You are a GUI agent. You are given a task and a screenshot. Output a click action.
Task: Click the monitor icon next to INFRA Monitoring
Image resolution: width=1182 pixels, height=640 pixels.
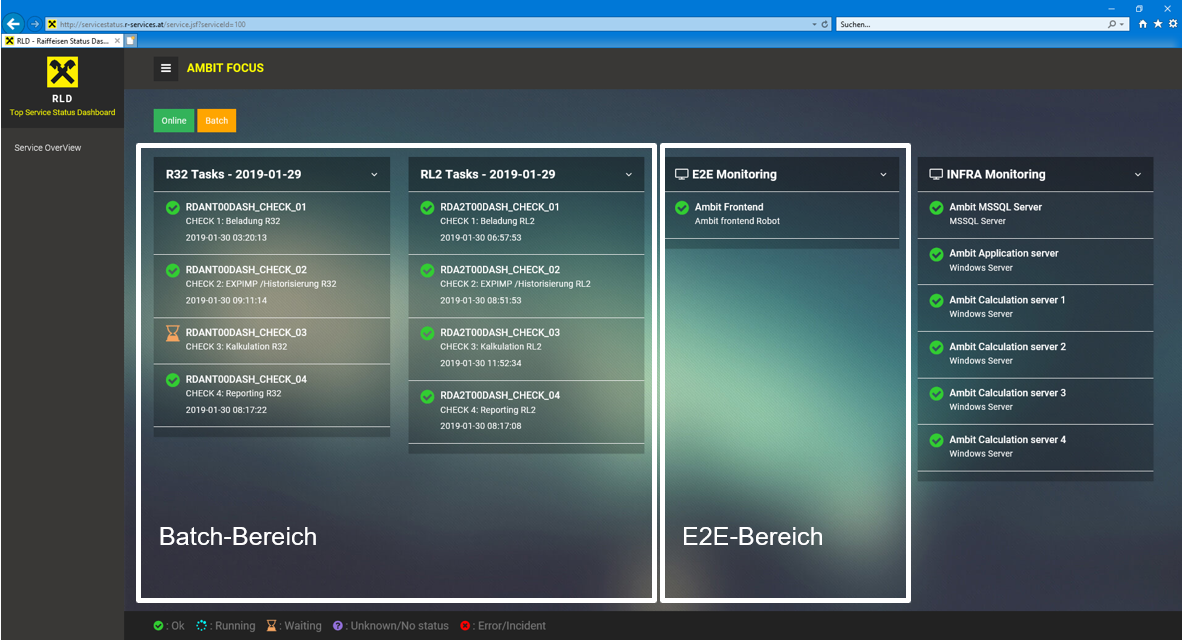pos(935,174)
